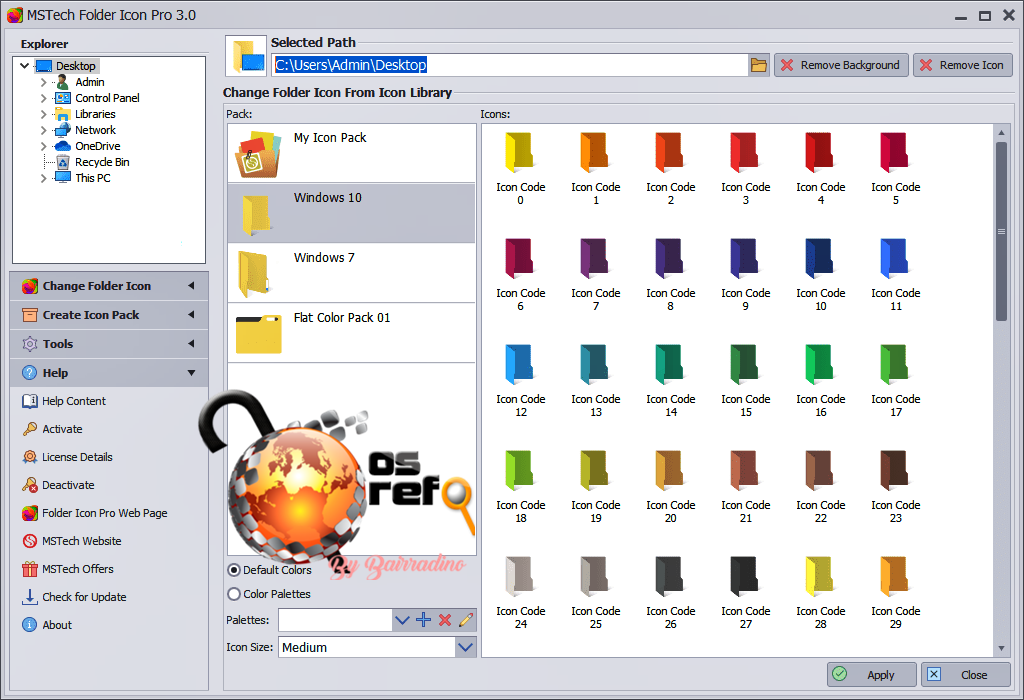Select Color Palettes radio button
1024x700 pixels.
pyautogui.click(x=234, y=594)
